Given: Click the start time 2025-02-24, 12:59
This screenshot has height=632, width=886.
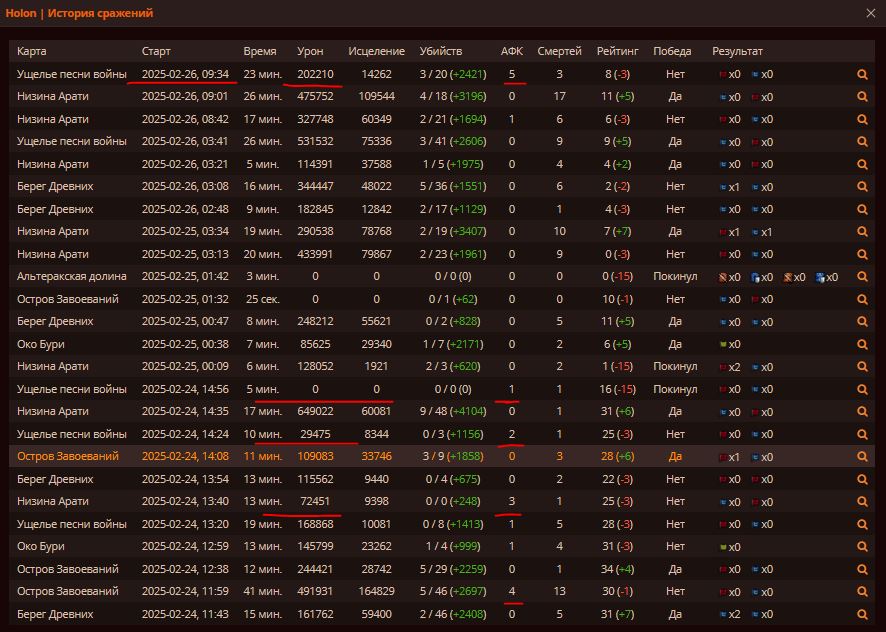Looking at the screenshot, I should 185,547.
